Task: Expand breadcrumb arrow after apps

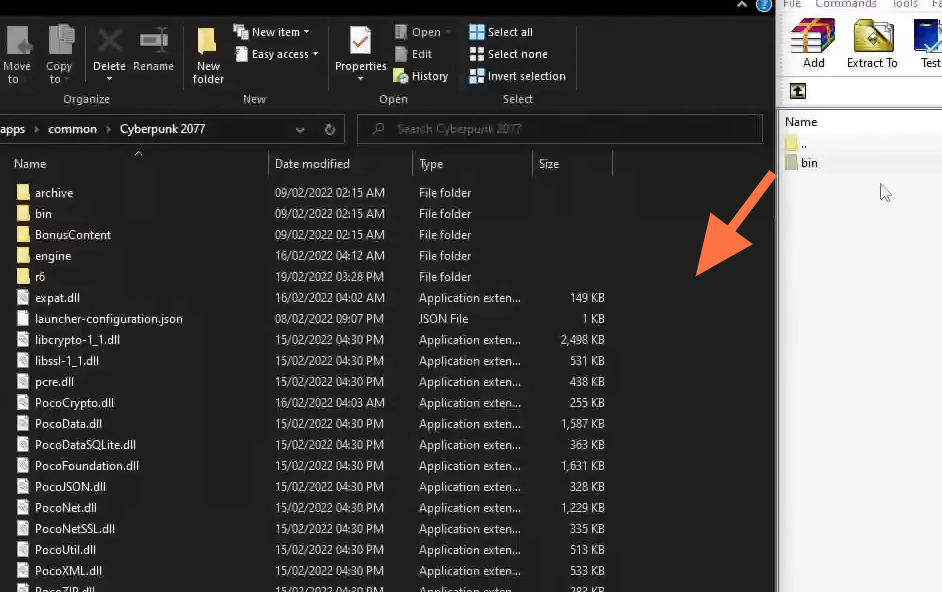Action: tap(36, 129)
